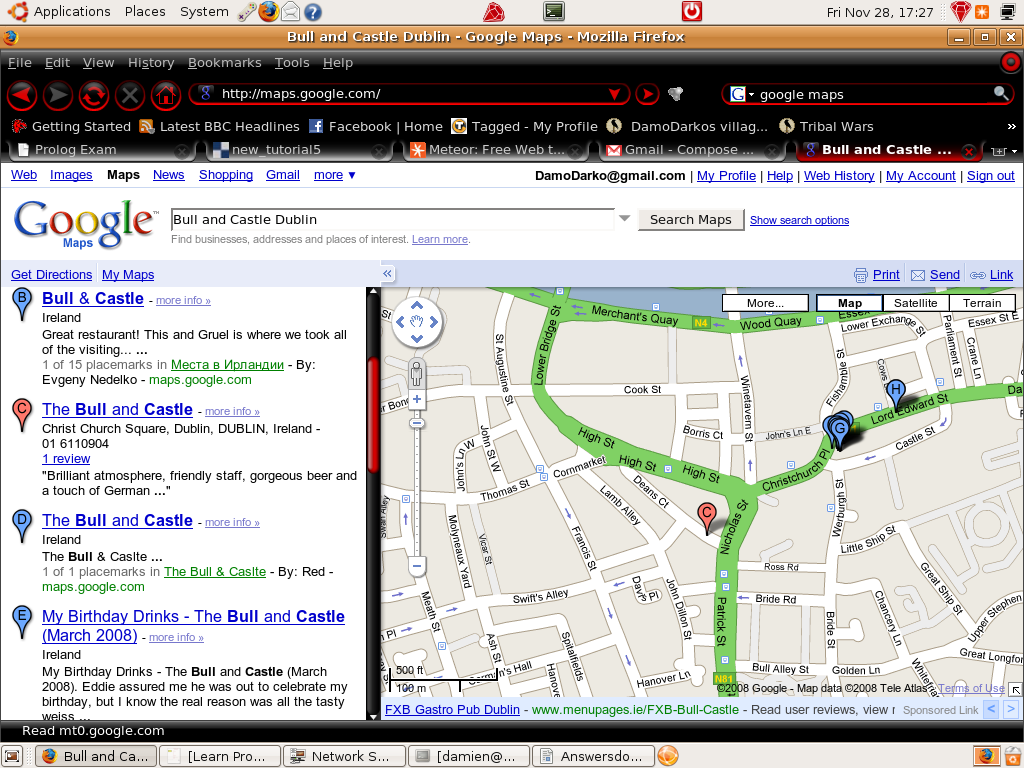Screen dimensions: 1024x768
Task: Click the browser Reload icon
Action: point(94,95)
